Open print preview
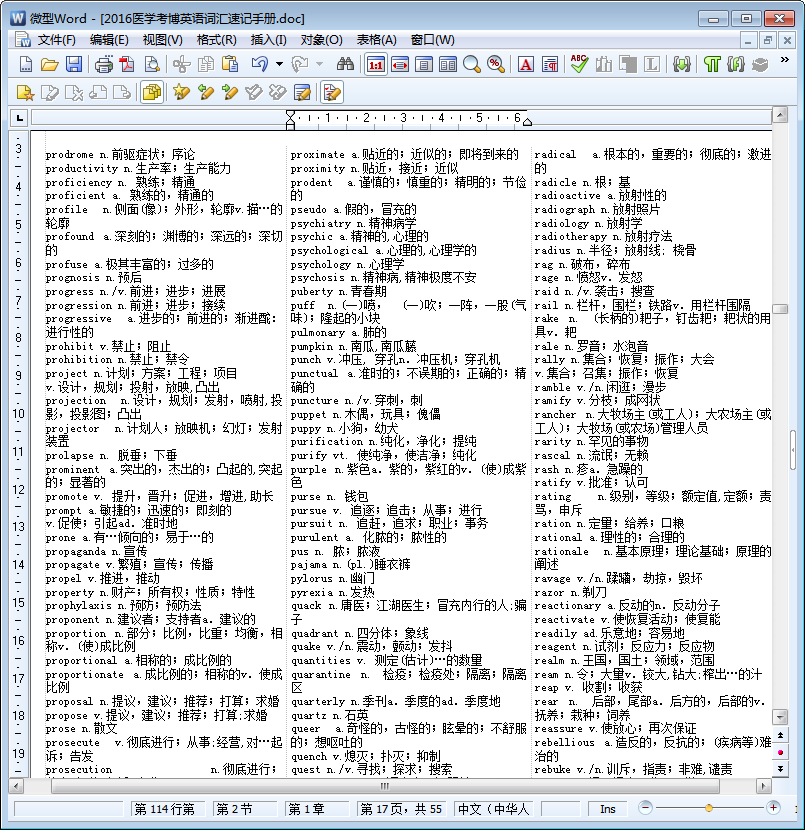Screen dimensions: 805x830 click(152, 65)
